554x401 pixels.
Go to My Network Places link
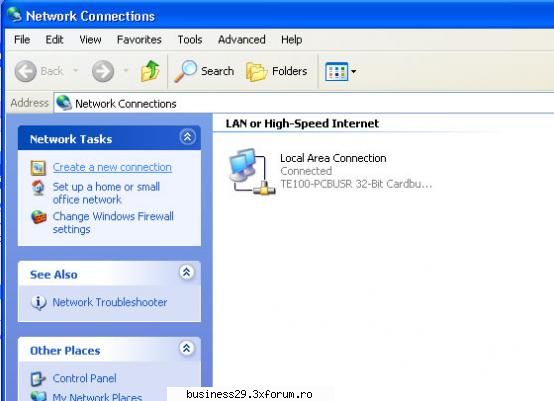(97, 397)
